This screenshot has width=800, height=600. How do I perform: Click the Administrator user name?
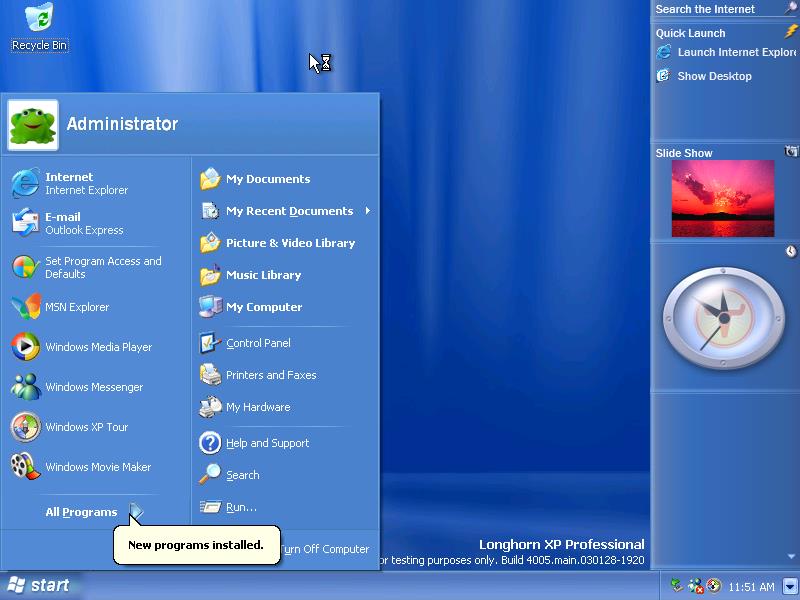122,123
